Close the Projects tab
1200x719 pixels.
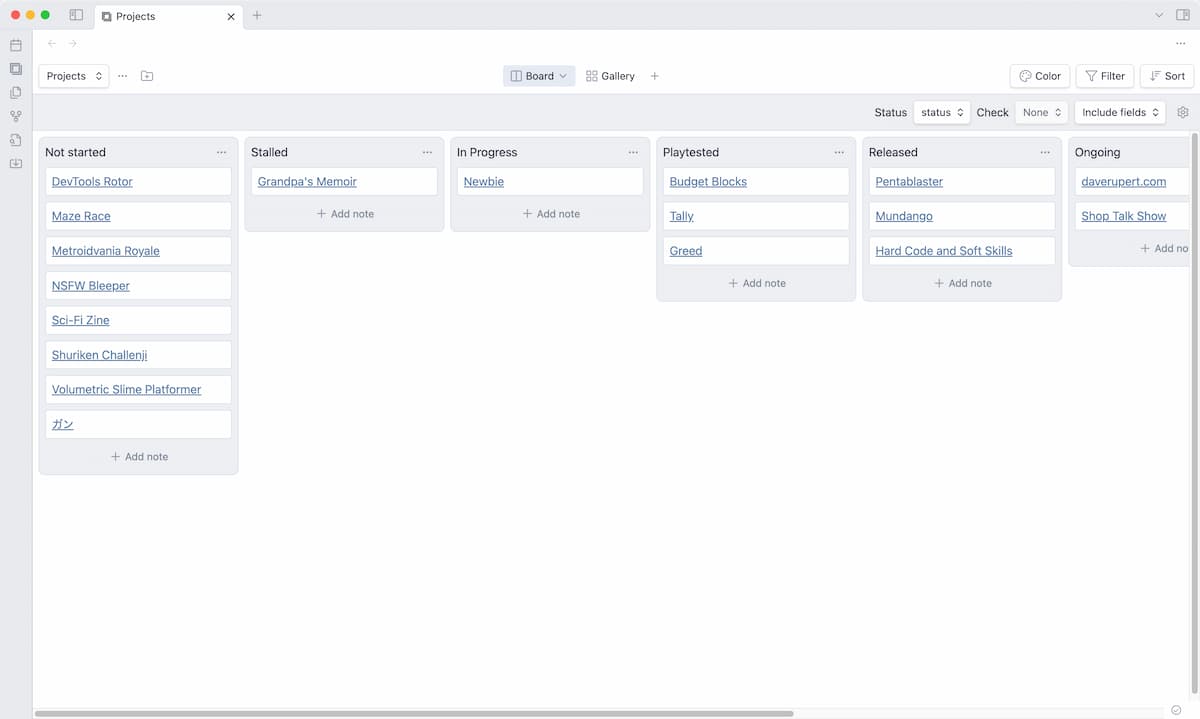point(231,17)
